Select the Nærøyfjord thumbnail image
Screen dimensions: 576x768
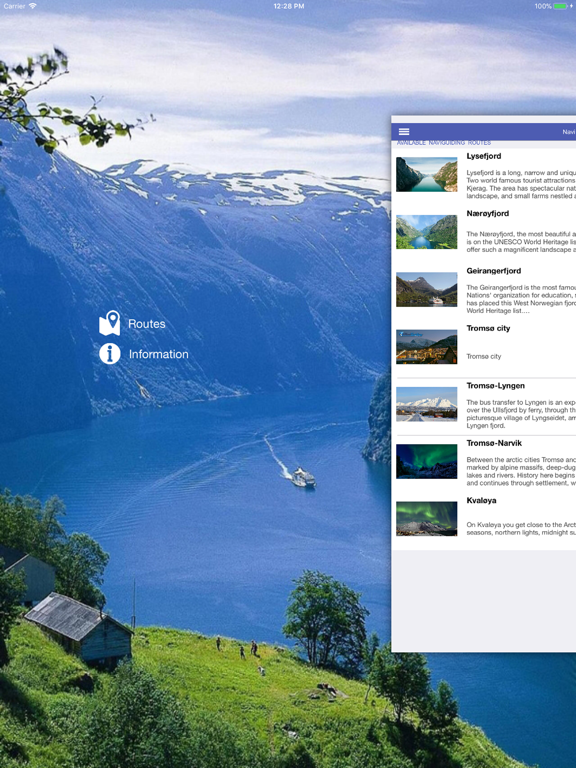point(427,232)
